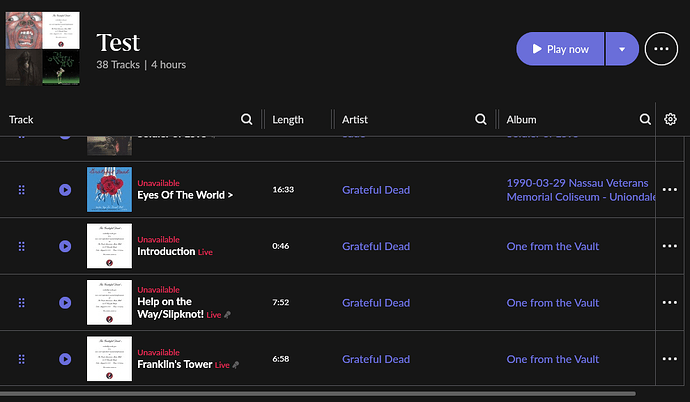The width and height of the screenshot is (690, 402).
Task: Open more options for Franklin's Tower row
Action: pos(670,359)
